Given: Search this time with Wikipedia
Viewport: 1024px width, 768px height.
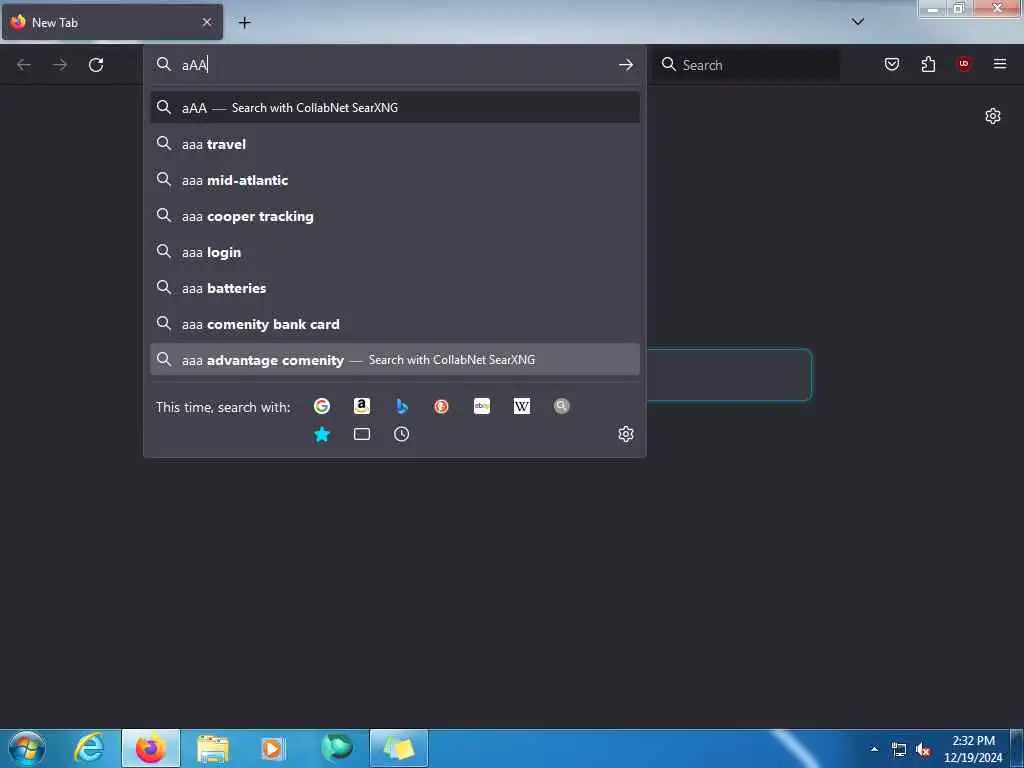Looking at the screenshot, I should pyautogui.click(x=522, y=406).
